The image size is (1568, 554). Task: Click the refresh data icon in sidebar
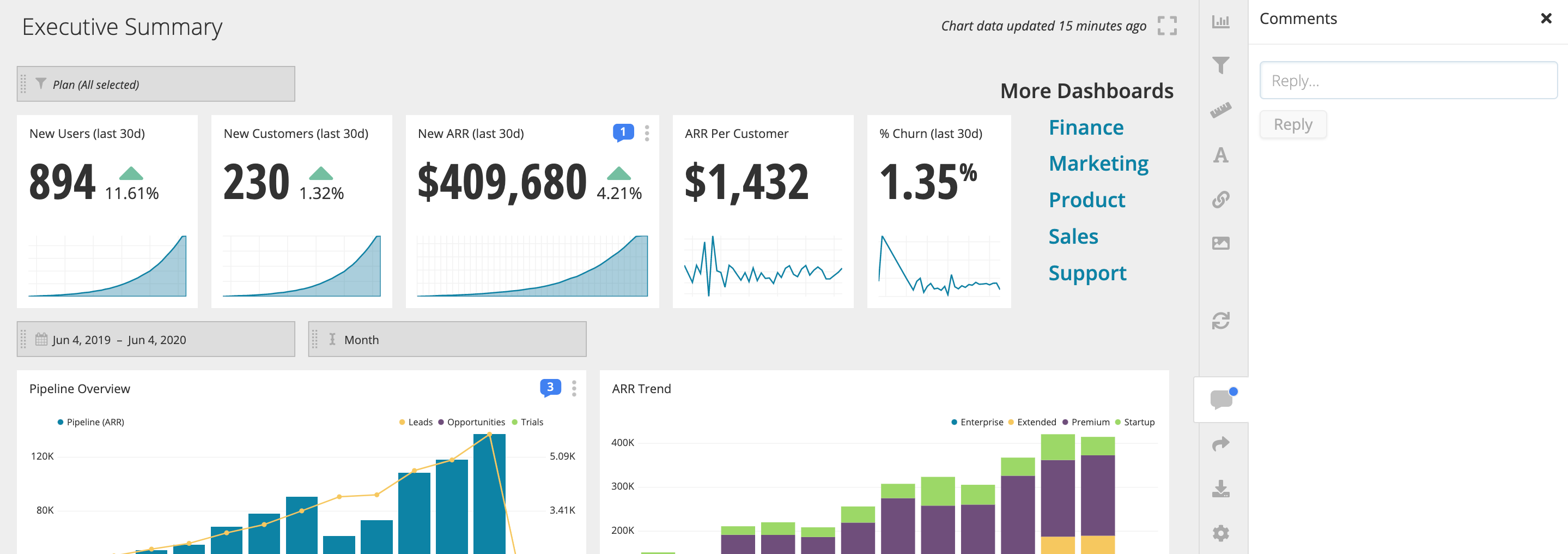(x=1220, y=321)
